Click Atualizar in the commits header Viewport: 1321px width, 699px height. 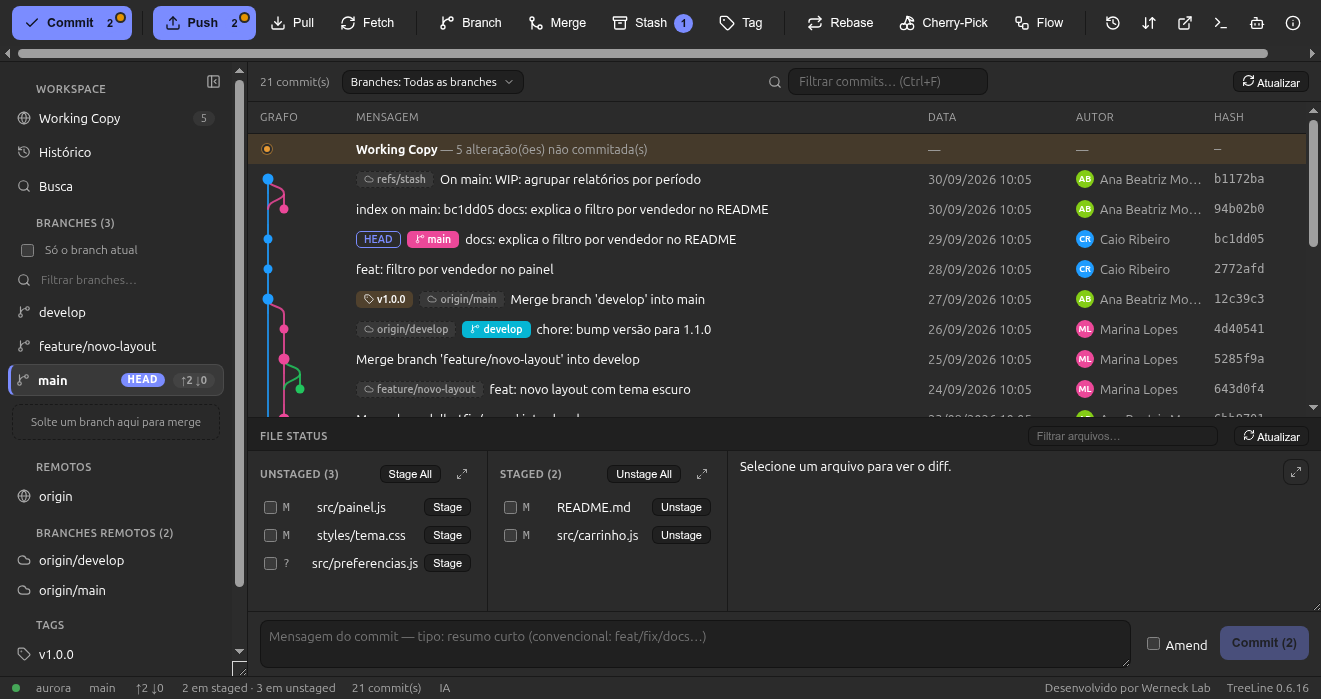click(1270, 82)
